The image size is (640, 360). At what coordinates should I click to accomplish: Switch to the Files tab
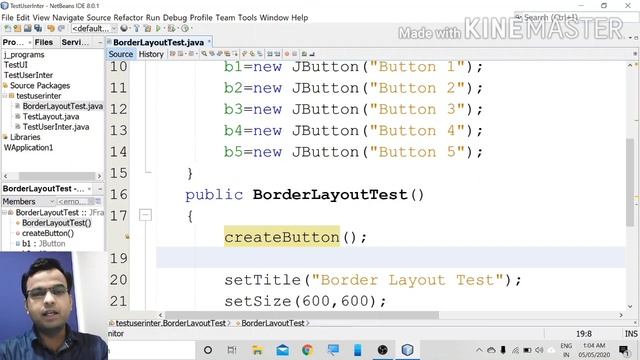pos(44,42)
